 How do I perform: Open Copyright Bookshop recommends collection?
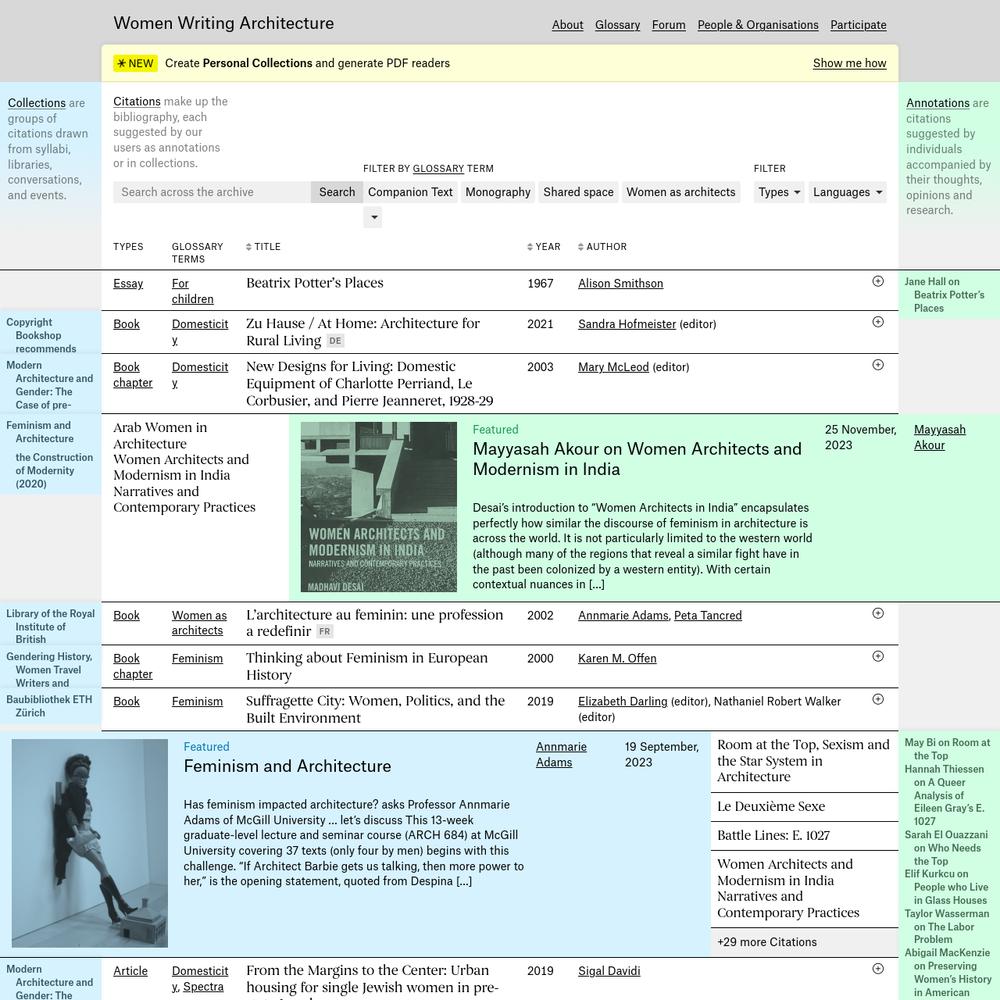41,335
